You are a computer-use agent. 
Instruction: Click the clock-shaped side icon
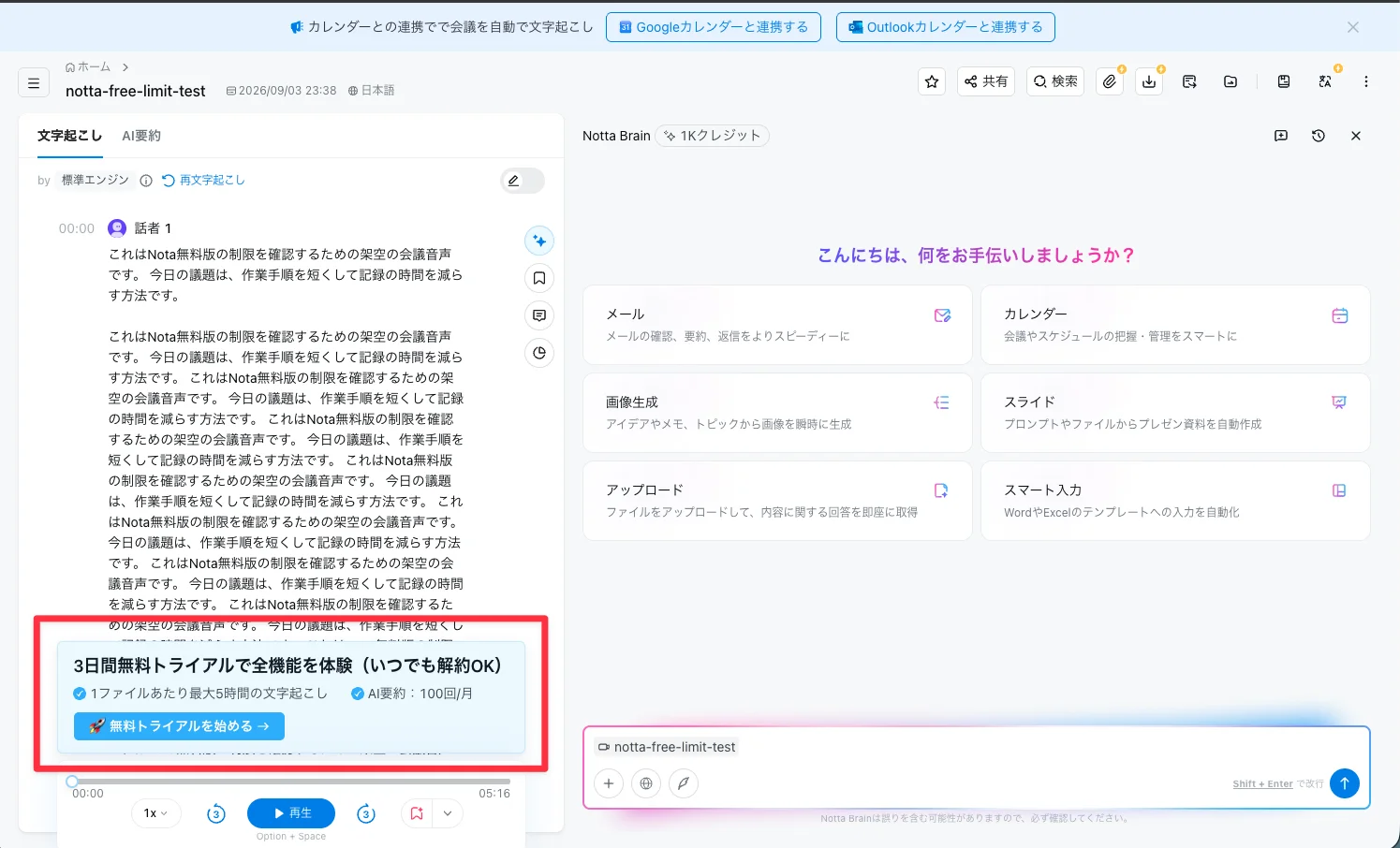(539, 353)
